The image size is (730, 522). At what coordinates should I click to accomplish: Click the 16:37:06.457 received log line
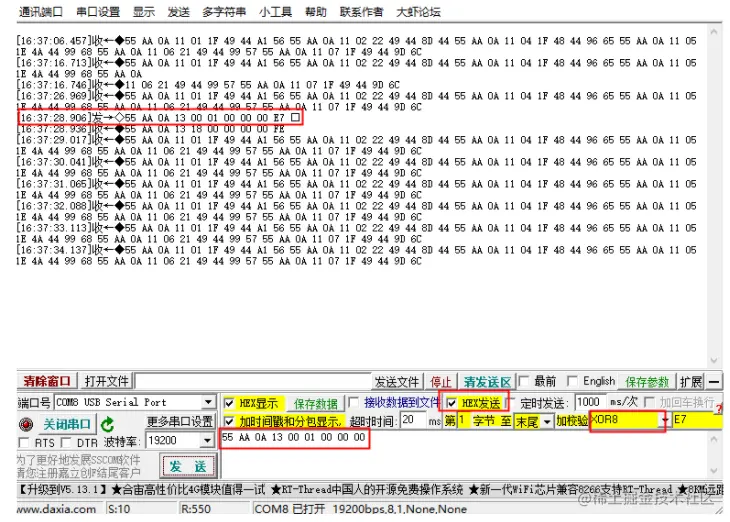tap(357, 46)
